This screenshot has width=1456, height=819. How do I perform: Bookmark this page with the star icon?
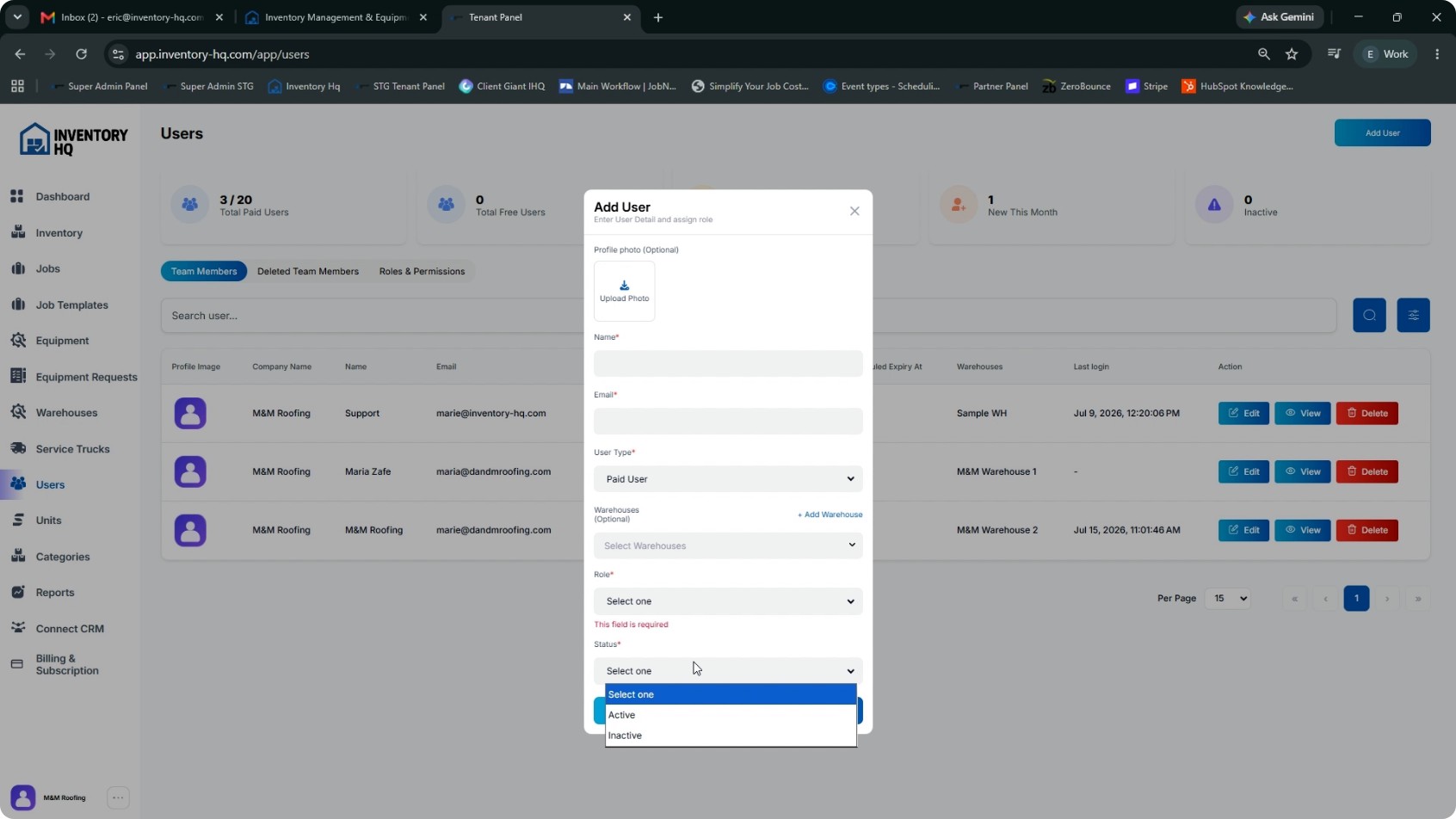[x=1292, y=54]
